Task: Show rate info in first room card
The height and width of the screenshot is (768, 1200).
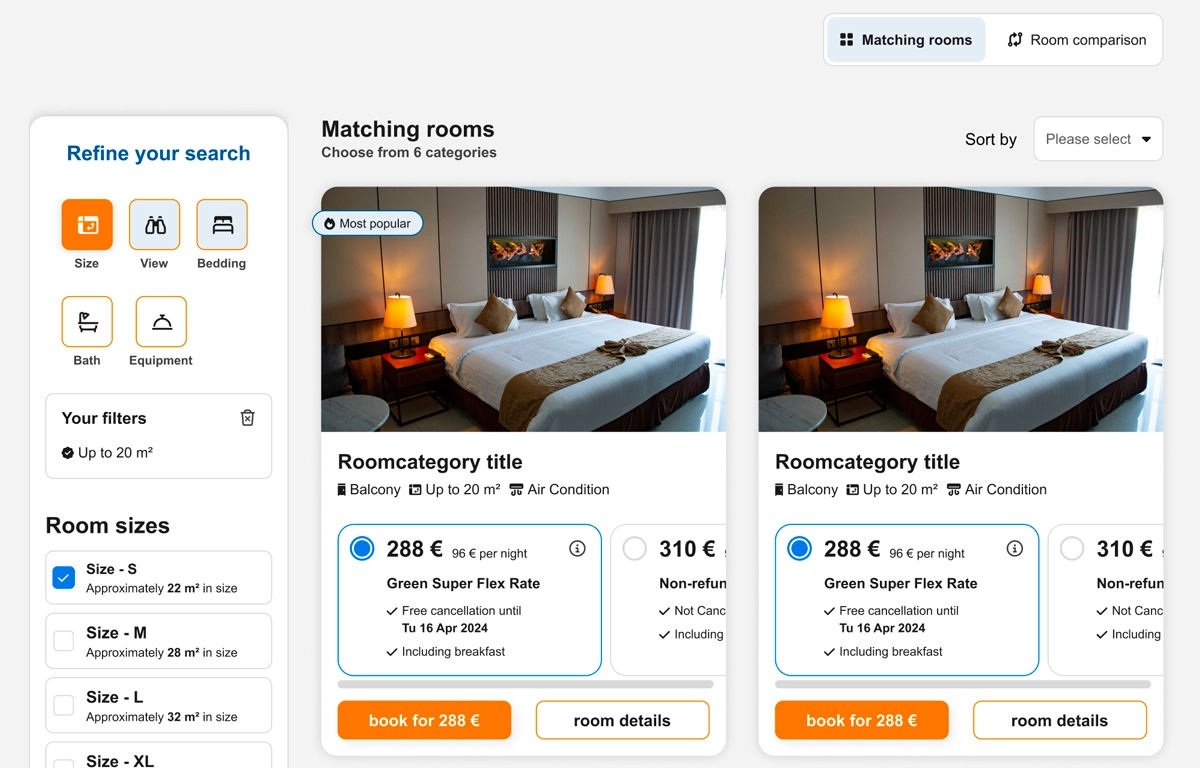Action: click(x=577, y=548)
